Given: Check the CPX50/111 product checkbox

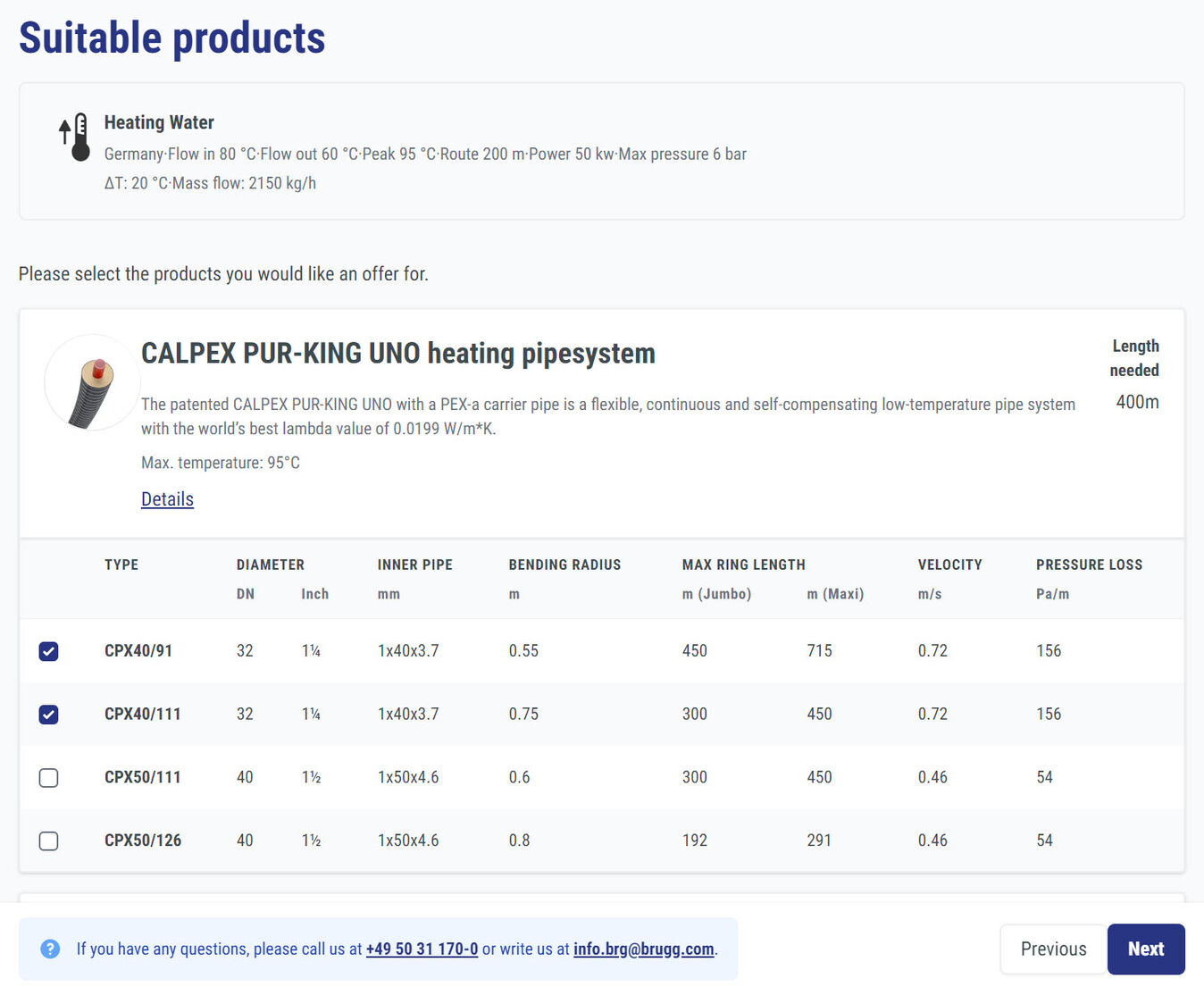Looking at the screenshot, I should (49, 778).
